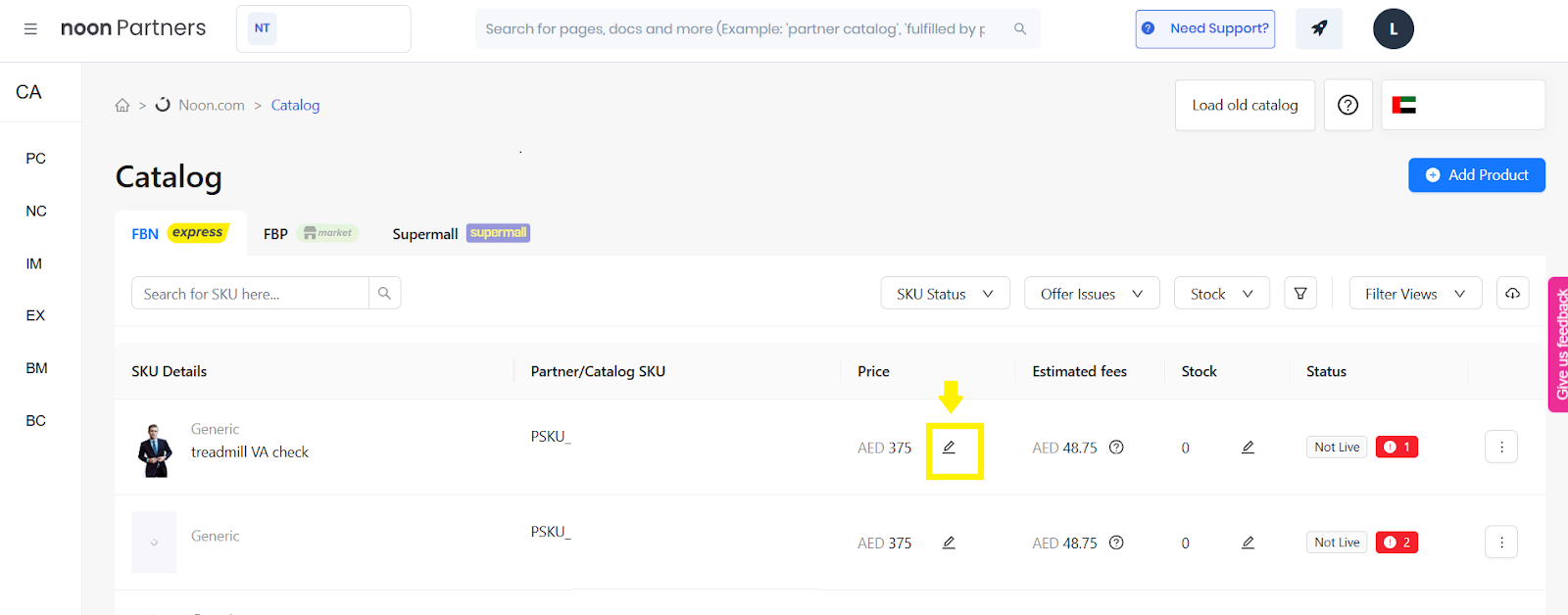Screen dimensions: 1568x615
Task: Switch to the Supermall tab
Action: [461, 233]
